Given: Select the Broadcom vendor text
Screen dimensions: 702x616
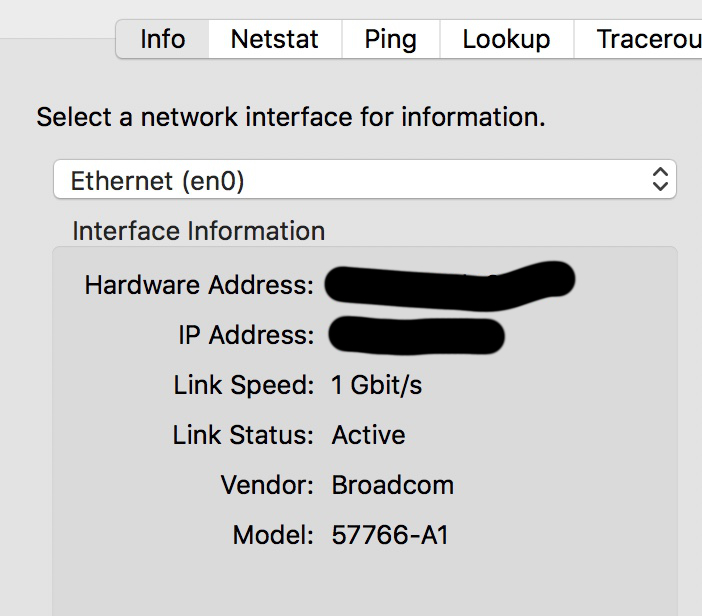Looking at the screenshot, I should [x=393, y=485].
